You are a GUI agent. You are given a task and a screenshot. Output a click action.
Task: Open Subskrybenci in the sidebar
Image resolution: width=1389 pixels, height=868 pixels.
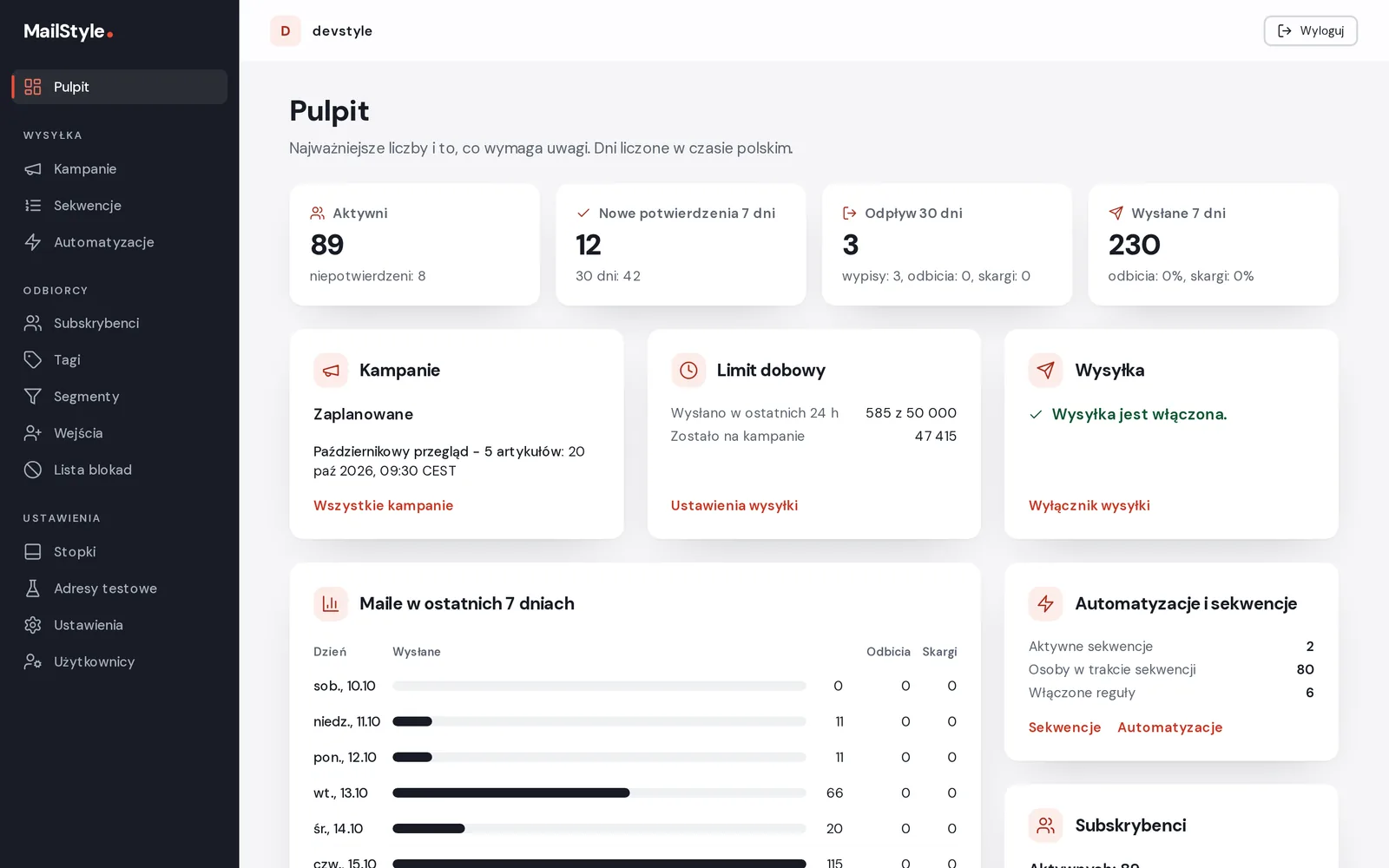[x=120, y=323]
